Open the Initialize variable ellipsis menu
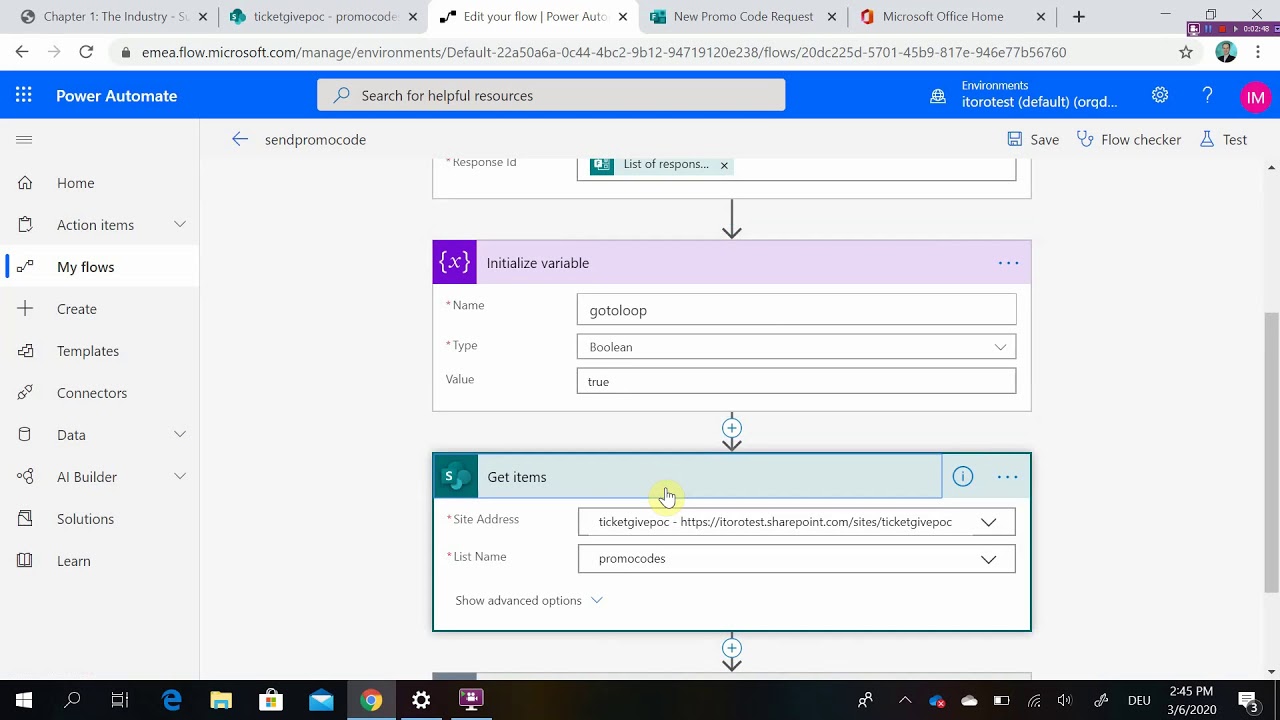Screen dimensions: 1280x720 pyautogui.click(x=1008, y=263)
